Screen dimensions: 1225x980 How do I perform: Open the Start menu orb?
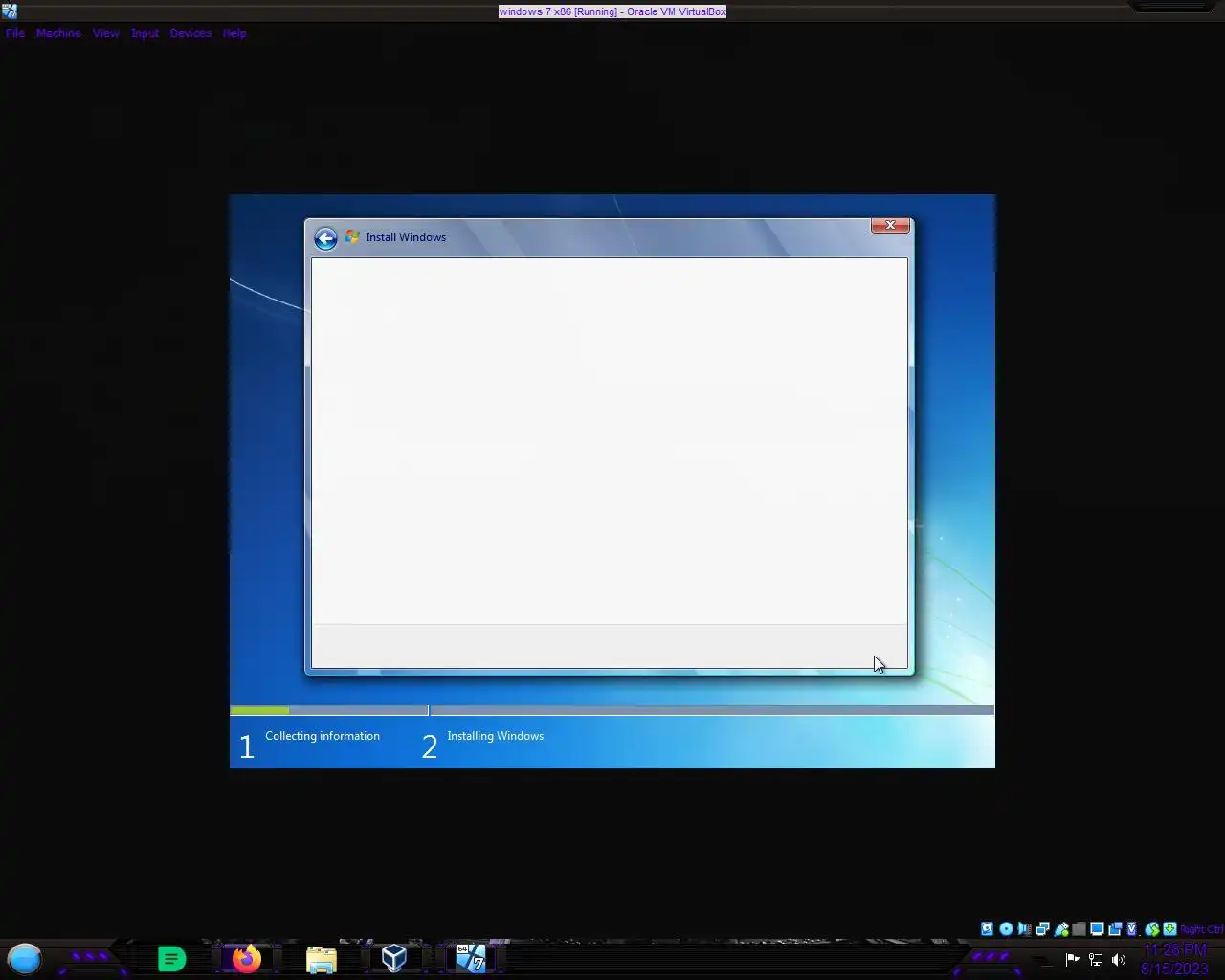click(x=25, y=958)
